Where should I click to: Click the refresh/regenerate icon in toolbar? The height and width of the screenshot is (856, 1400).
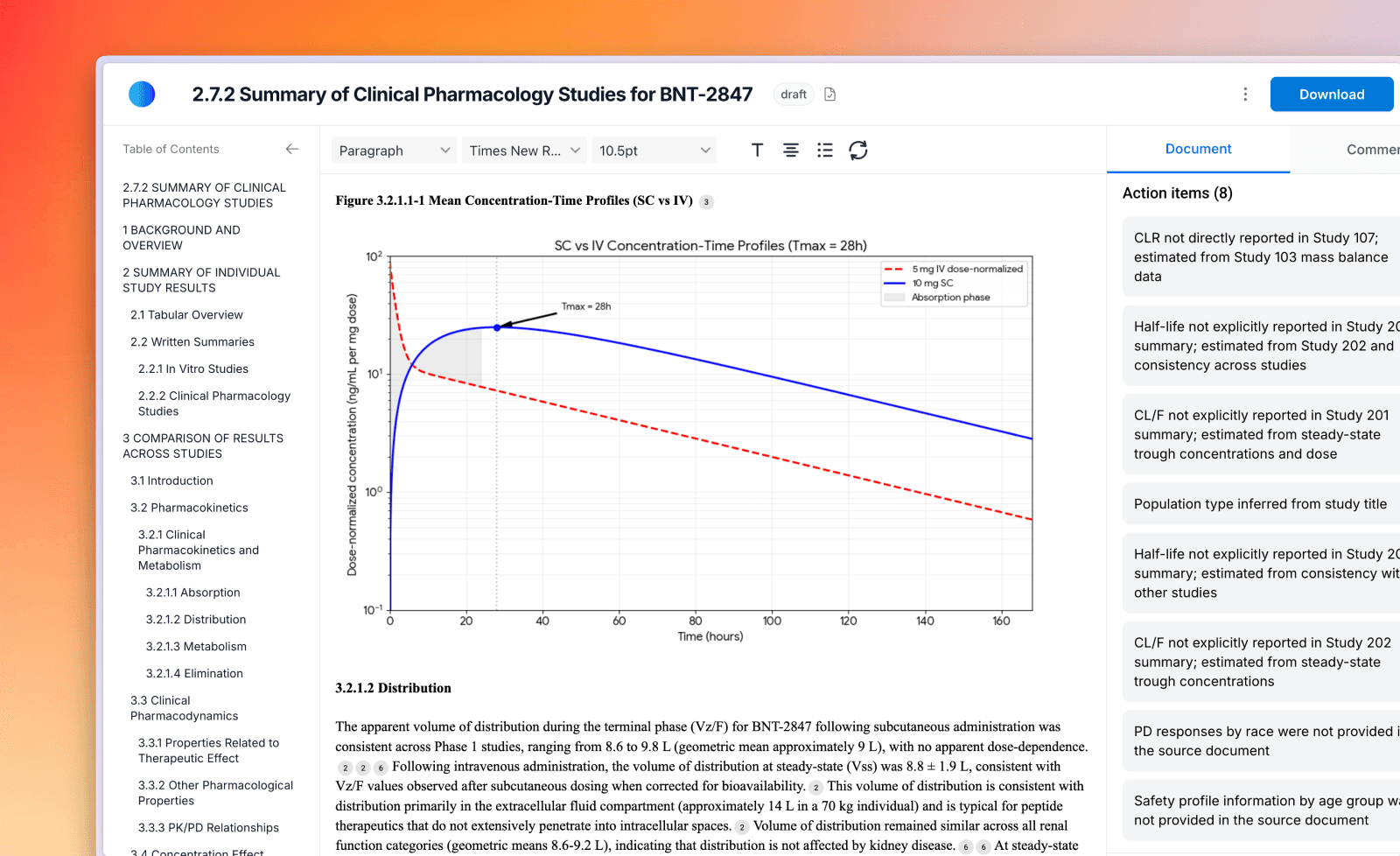[x=858, y=151]
